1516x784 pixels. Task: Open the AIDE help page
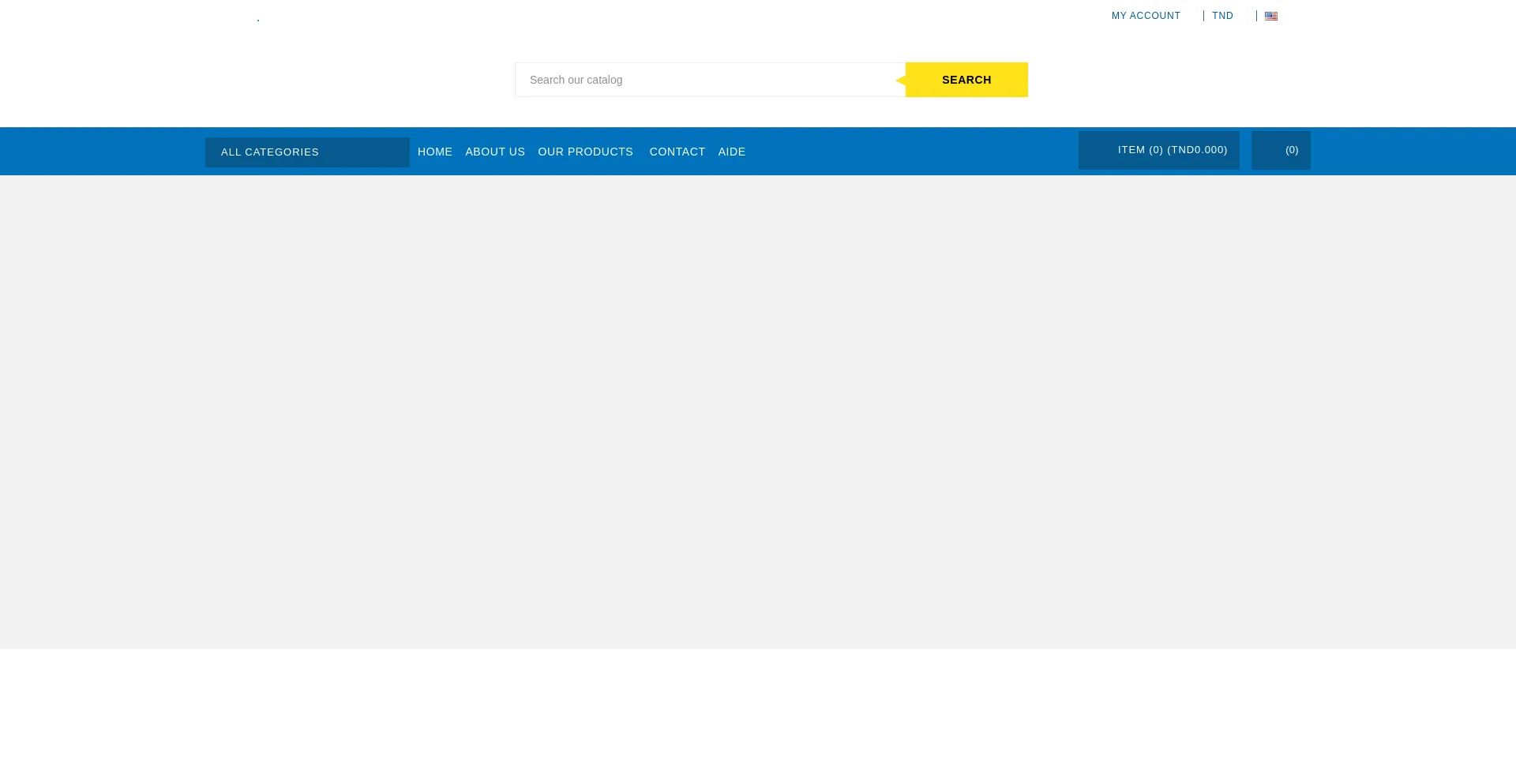[x=731, y=152]
